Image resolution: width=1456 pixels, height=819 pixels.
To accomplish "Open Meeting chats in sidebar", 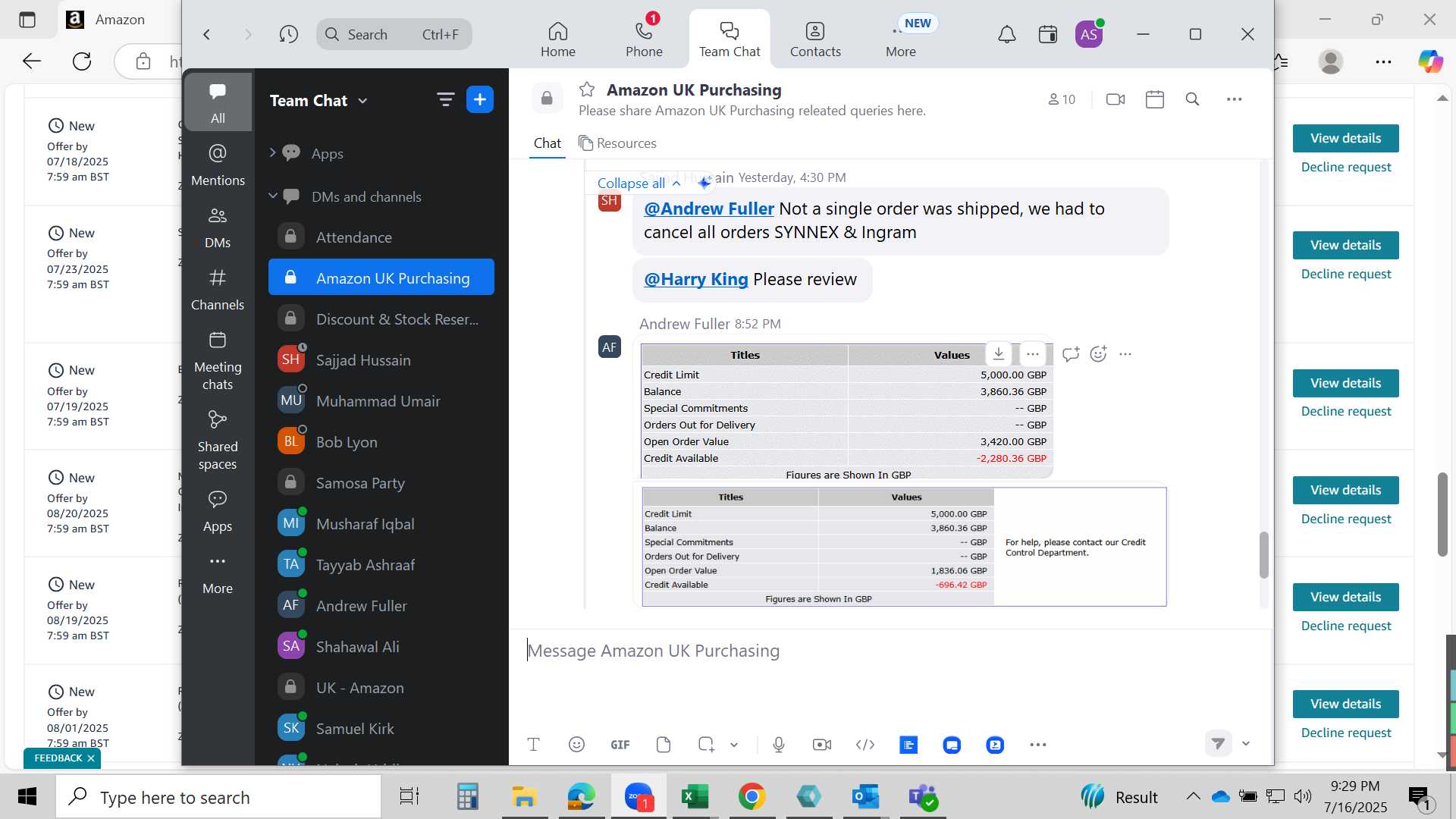I will point(218,360).
